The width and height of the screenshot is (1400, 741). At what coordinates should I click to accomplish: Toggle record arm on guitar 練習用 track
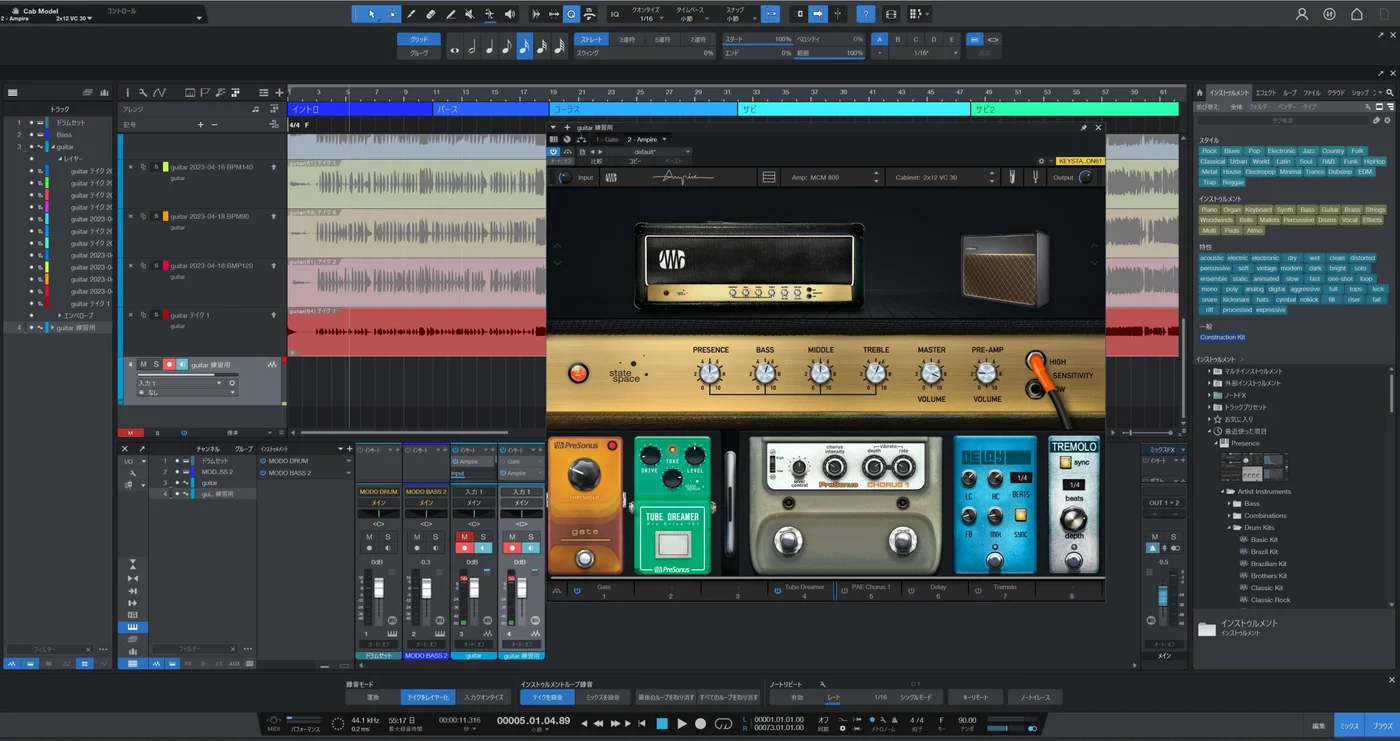click(x=169, y=365)
